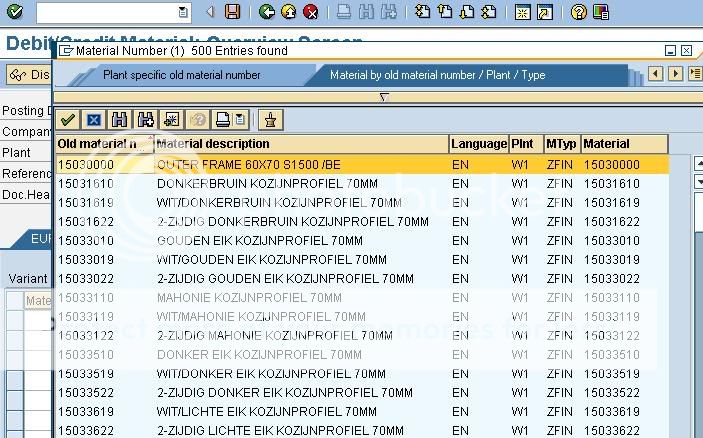Click the green Back arrow icon
The width and height of the screenshot is (703, 438).
266,12
